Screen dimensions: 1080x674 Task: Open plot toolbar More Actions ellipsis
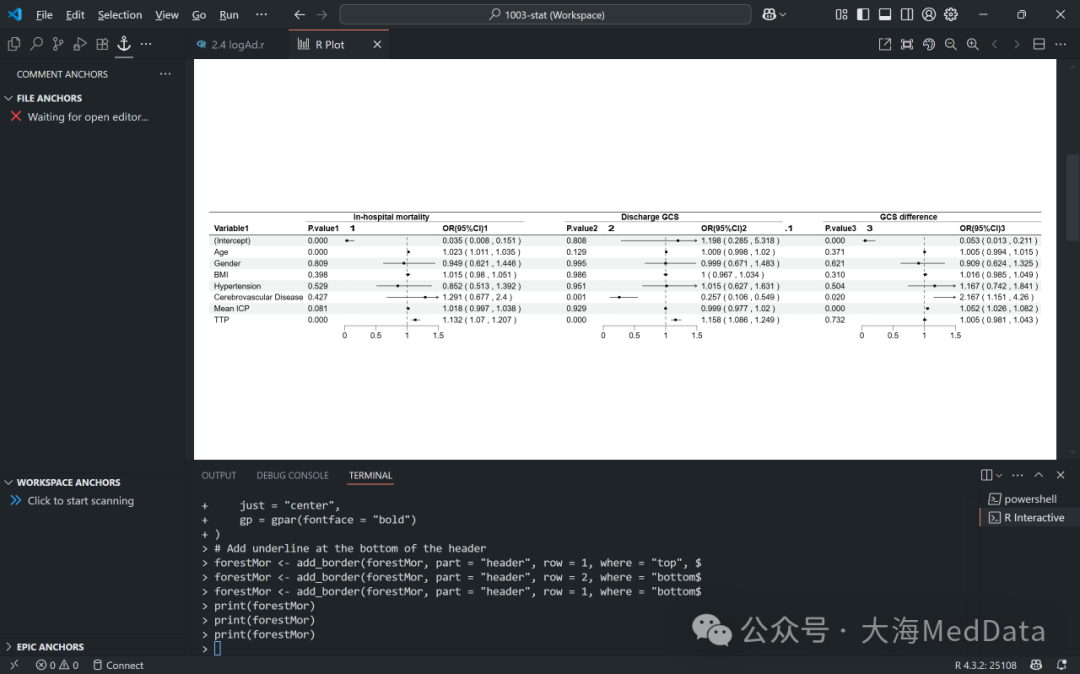1061,44
